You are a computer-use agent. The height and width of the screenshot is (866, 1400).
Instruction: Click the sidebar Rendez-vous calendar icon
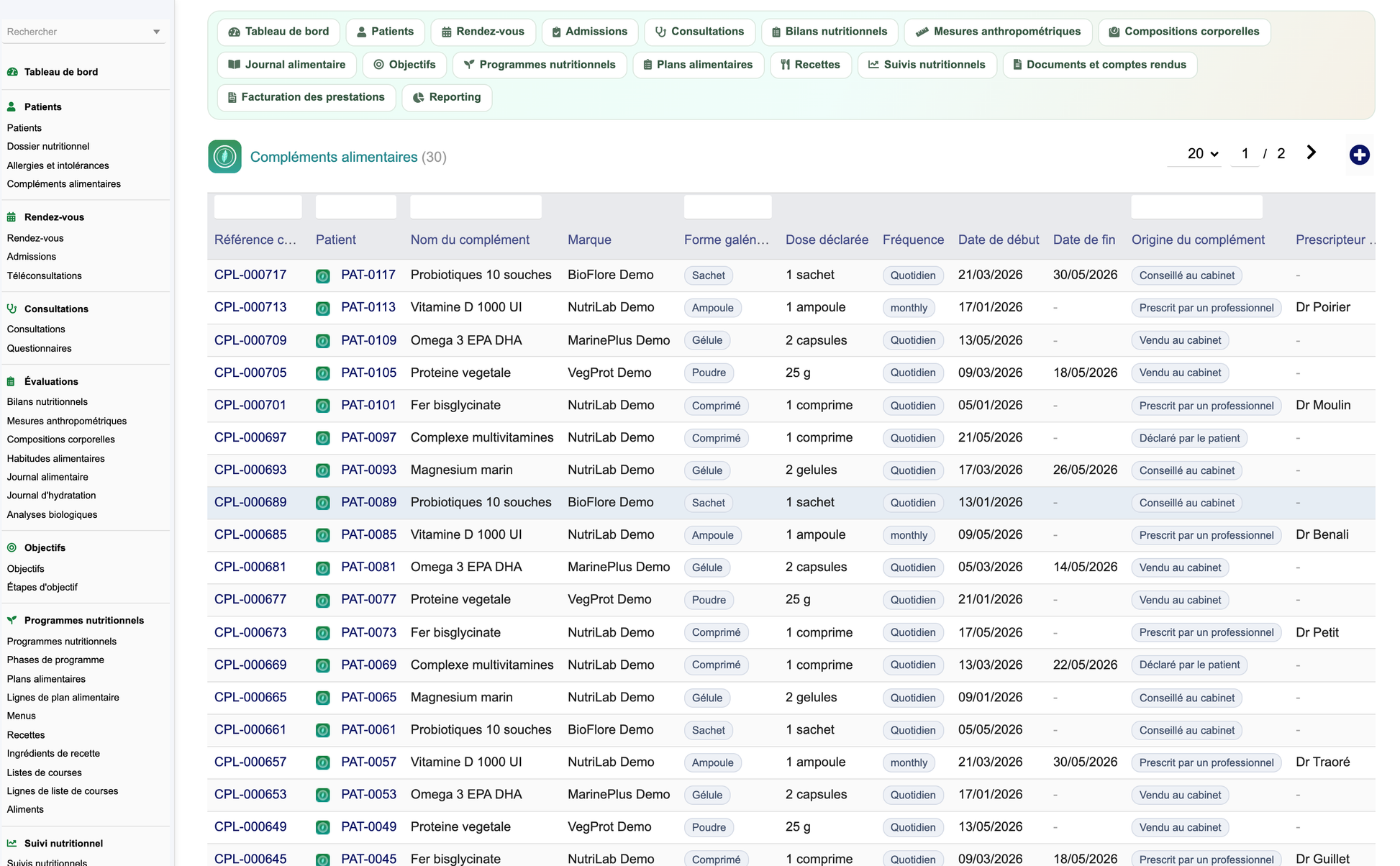pos(12,217)
